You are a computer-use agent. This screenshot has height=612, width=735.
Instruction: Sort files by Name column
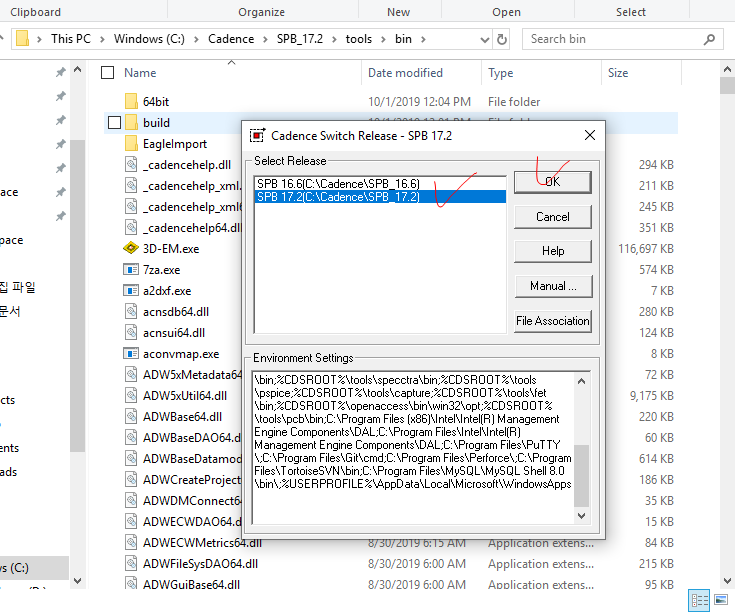click(140, 73)
